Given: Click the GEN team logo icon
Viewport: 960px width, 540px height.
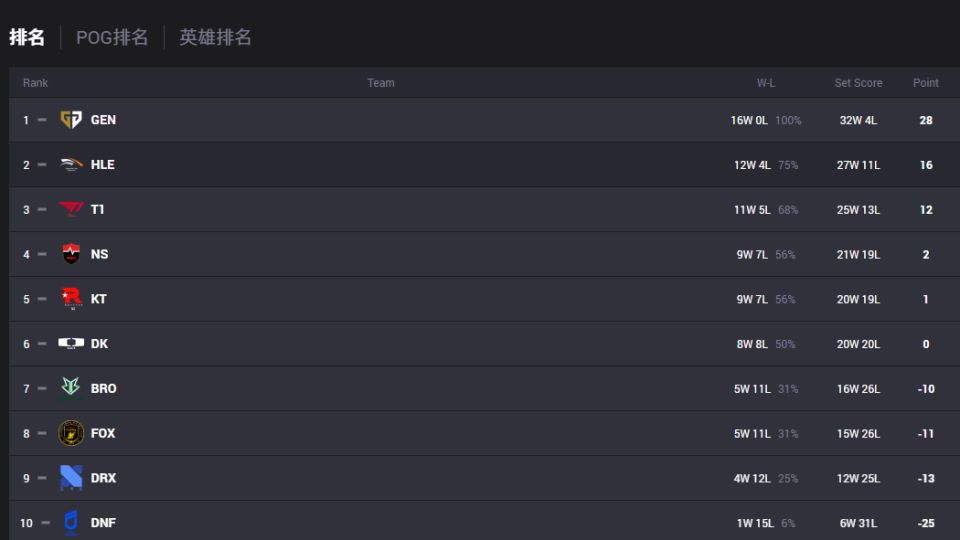Looking at the screenshot, I should pyautogui.click(x=71, y=119).
